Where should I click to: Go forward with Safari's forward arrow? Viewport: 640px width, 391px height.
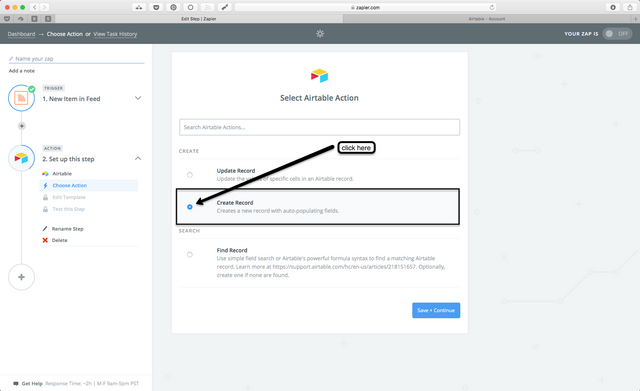click(44, 7)
